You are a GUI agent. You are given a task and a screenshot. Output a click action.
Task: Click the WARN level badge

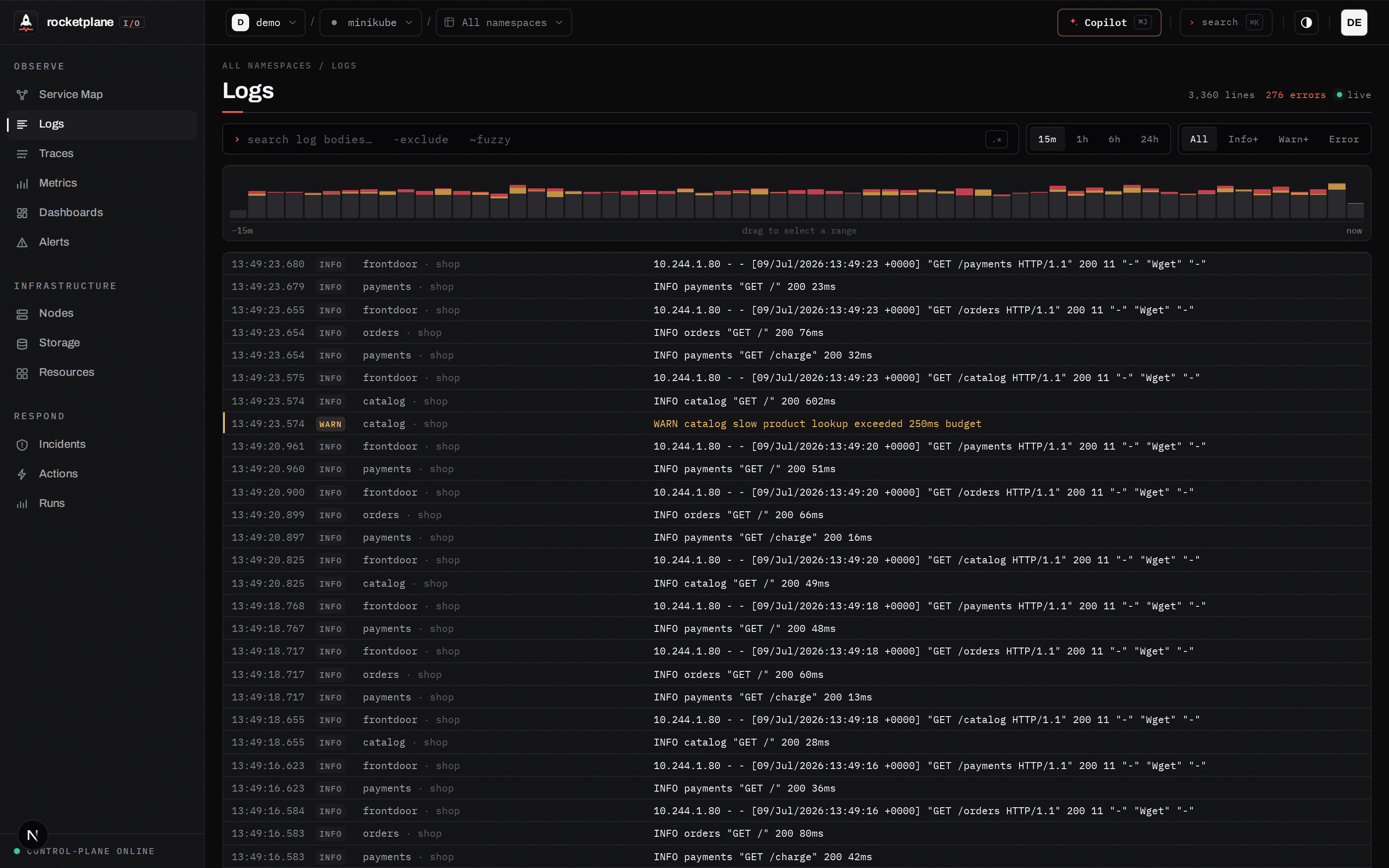coord(330,424)
